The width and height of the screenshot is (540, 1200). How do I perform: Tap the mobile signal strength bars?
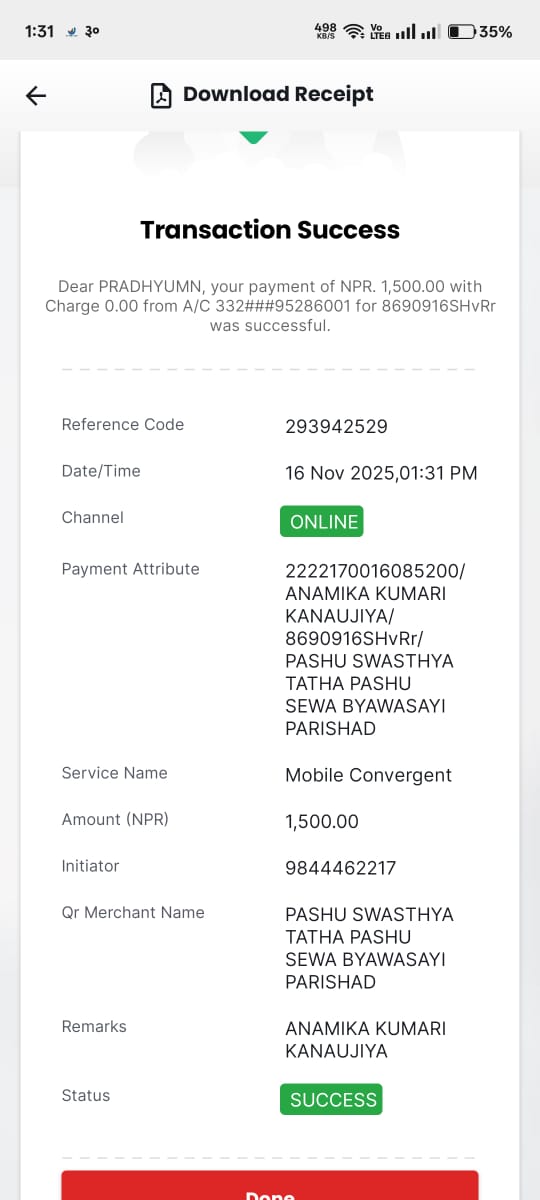point(417,31)
